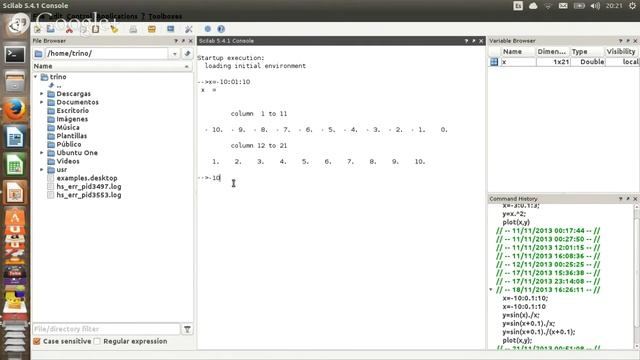This screenshot has width=640, height=360.
Task: Open help for Command History panel
Action: click(620, 199)
